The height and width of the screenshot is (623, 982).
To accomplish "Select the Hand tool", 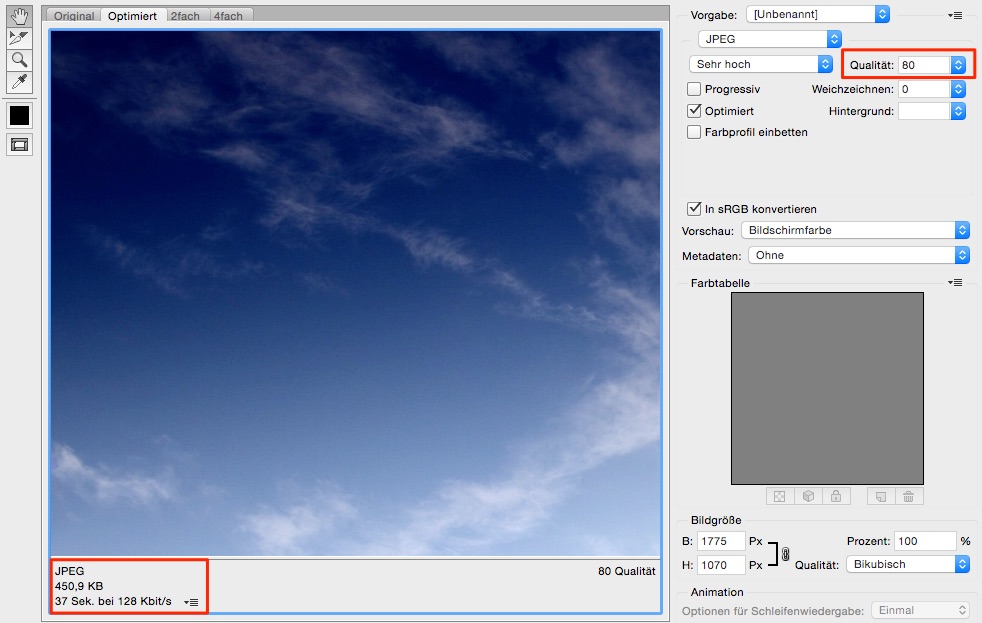I will 19,16.
